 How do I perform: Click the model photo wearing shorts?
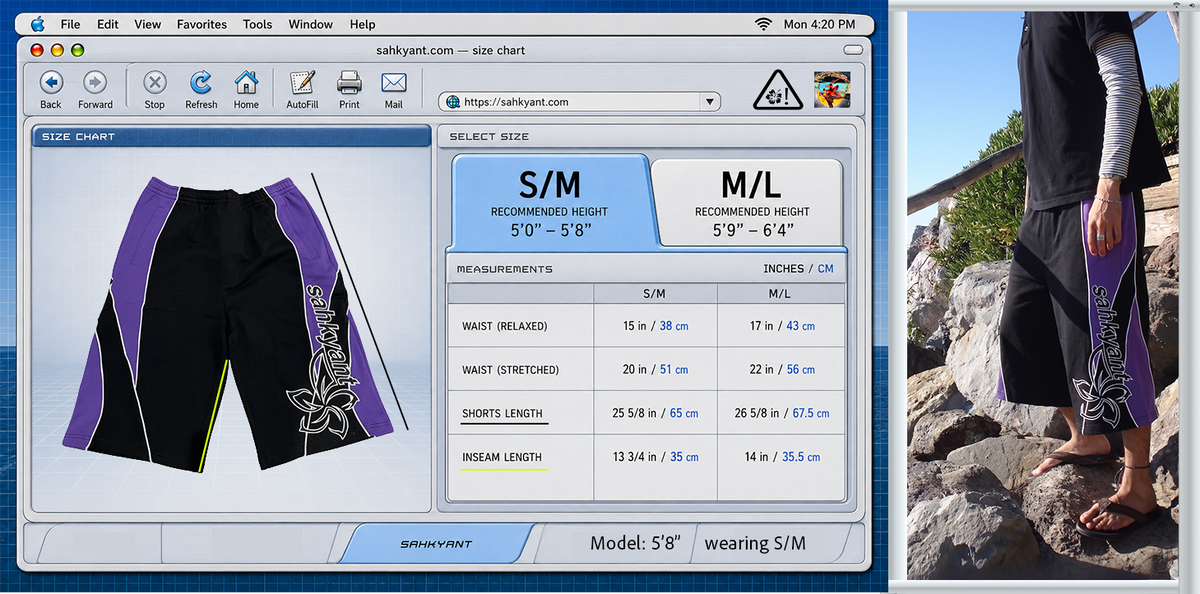[x=1041, y=297]
